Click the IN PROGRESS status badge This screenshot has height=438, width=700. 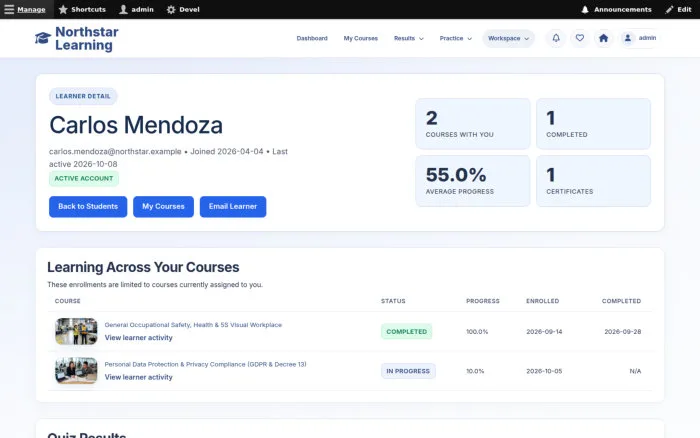[408, 371]
